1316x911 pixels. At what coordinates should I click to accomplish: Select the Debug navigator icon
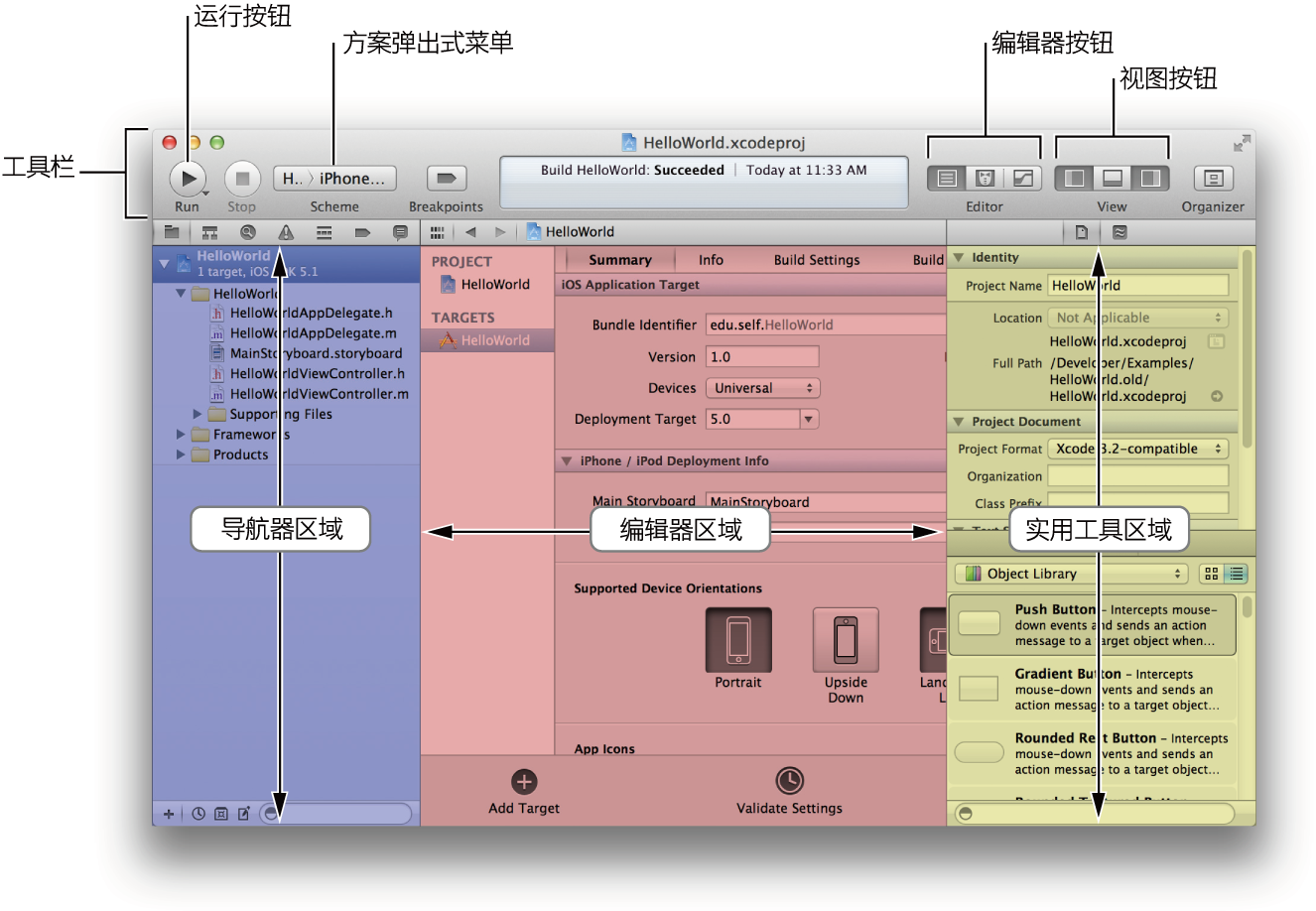[x=324, y=232]
